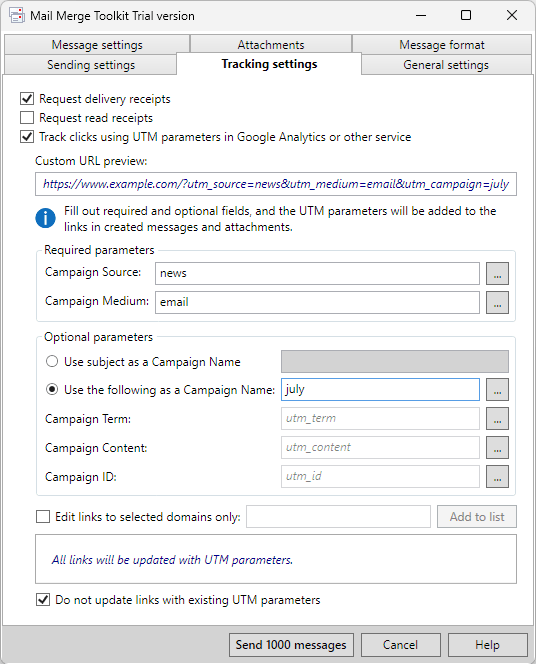Click the Help button
This screenshot has height=664, width=536.
point(487,645)
